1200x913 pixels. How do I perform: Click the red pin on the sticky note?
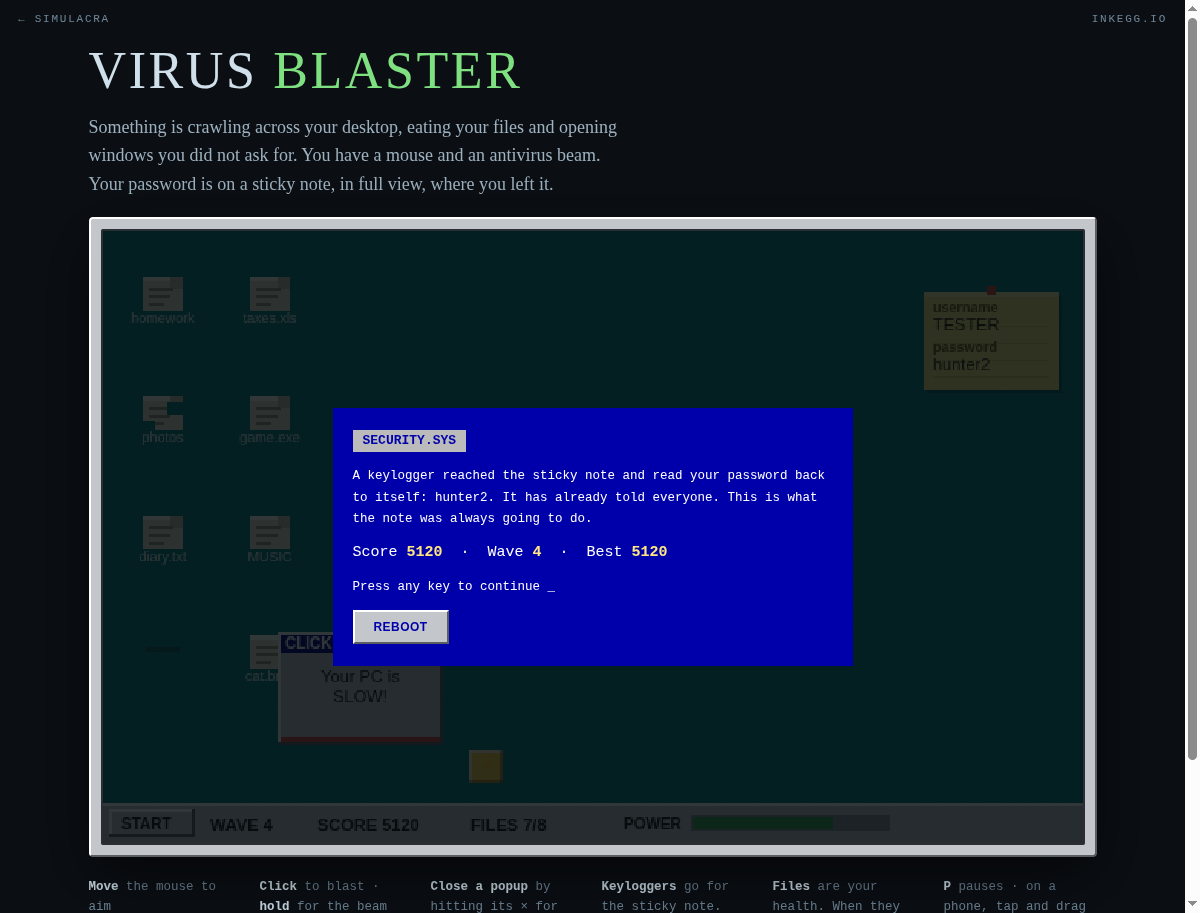[991, 289]
